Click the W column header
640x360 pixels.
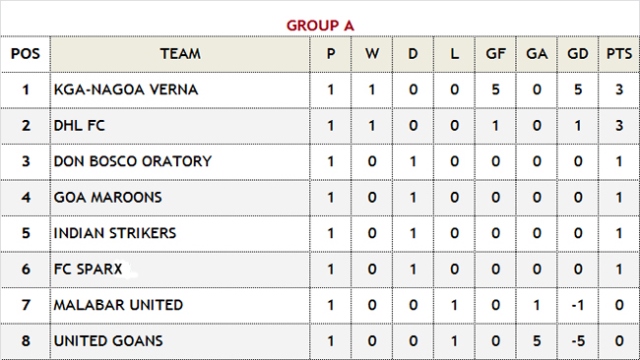click(x=372, y=53)
